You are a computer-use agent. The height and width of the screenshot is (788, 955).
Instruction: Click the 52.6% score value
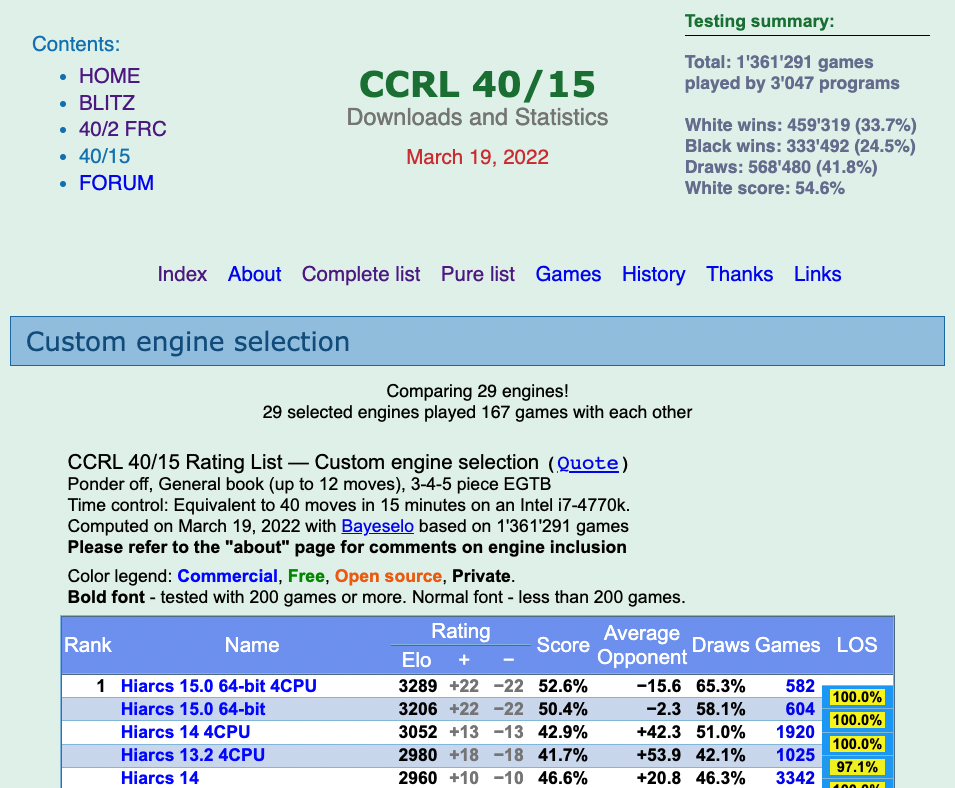(563, 686)
